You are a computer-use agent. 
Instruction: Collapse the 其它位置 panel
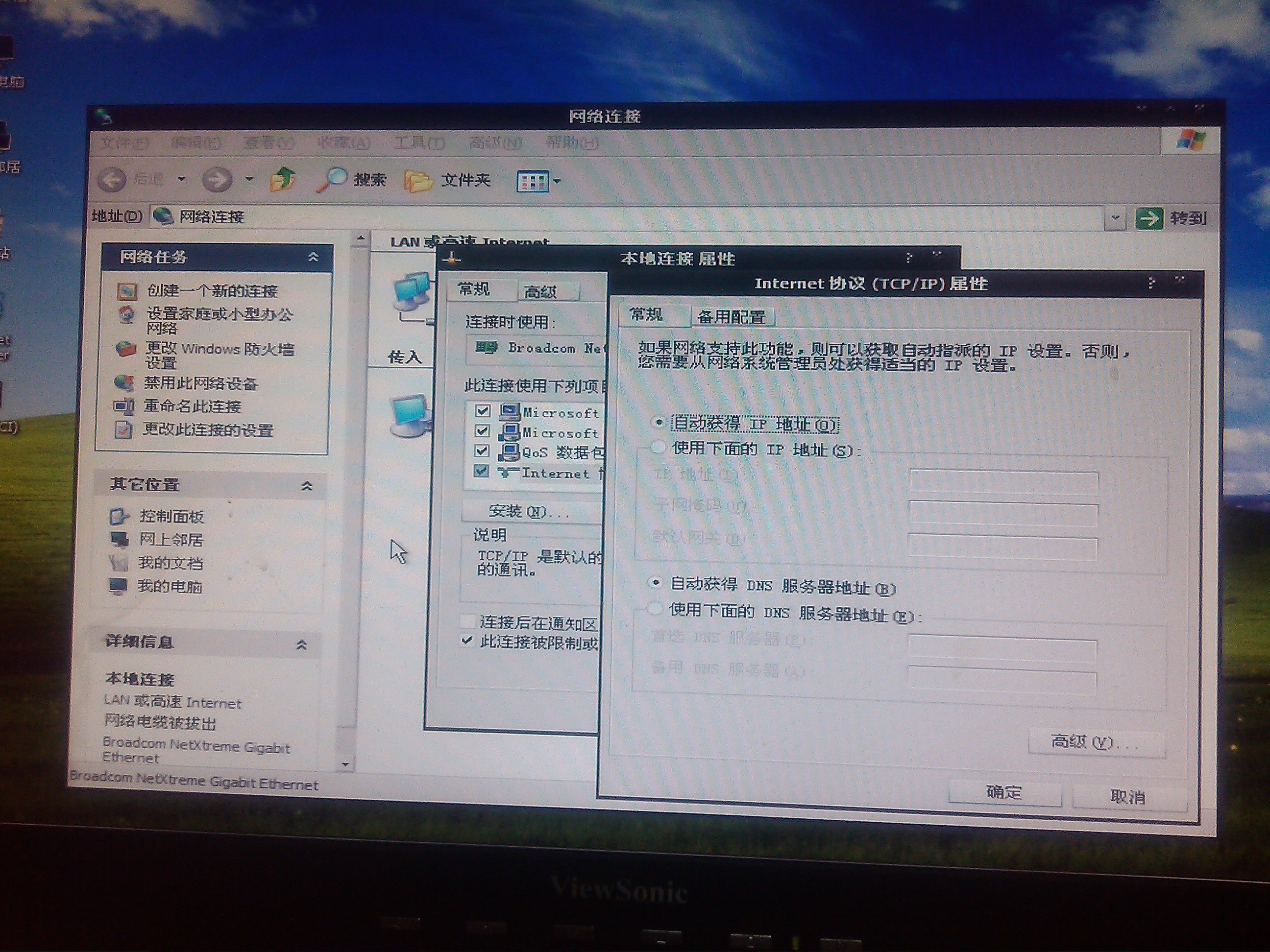tap(307, 486)
